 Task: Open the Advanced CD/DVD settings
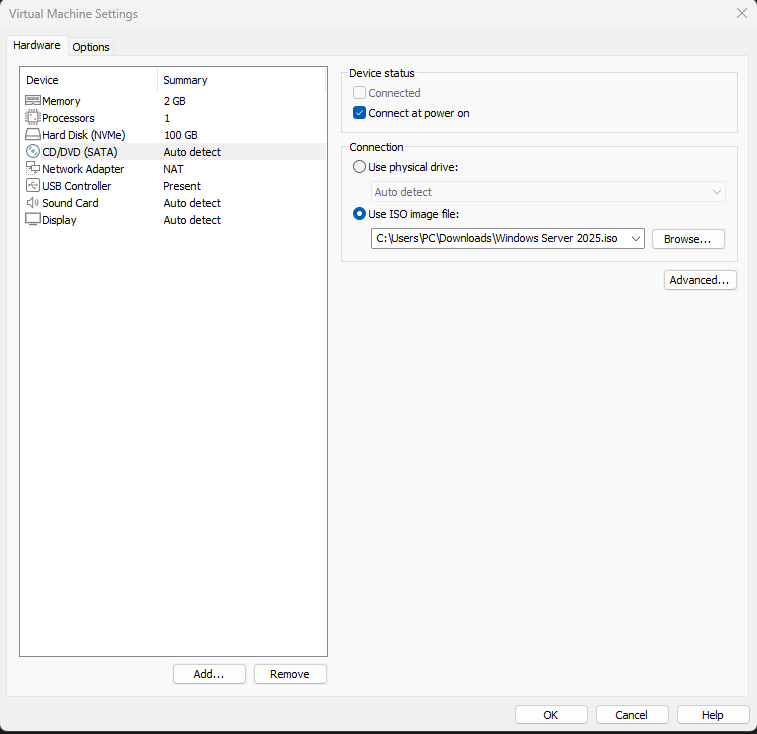coord(699,280)
